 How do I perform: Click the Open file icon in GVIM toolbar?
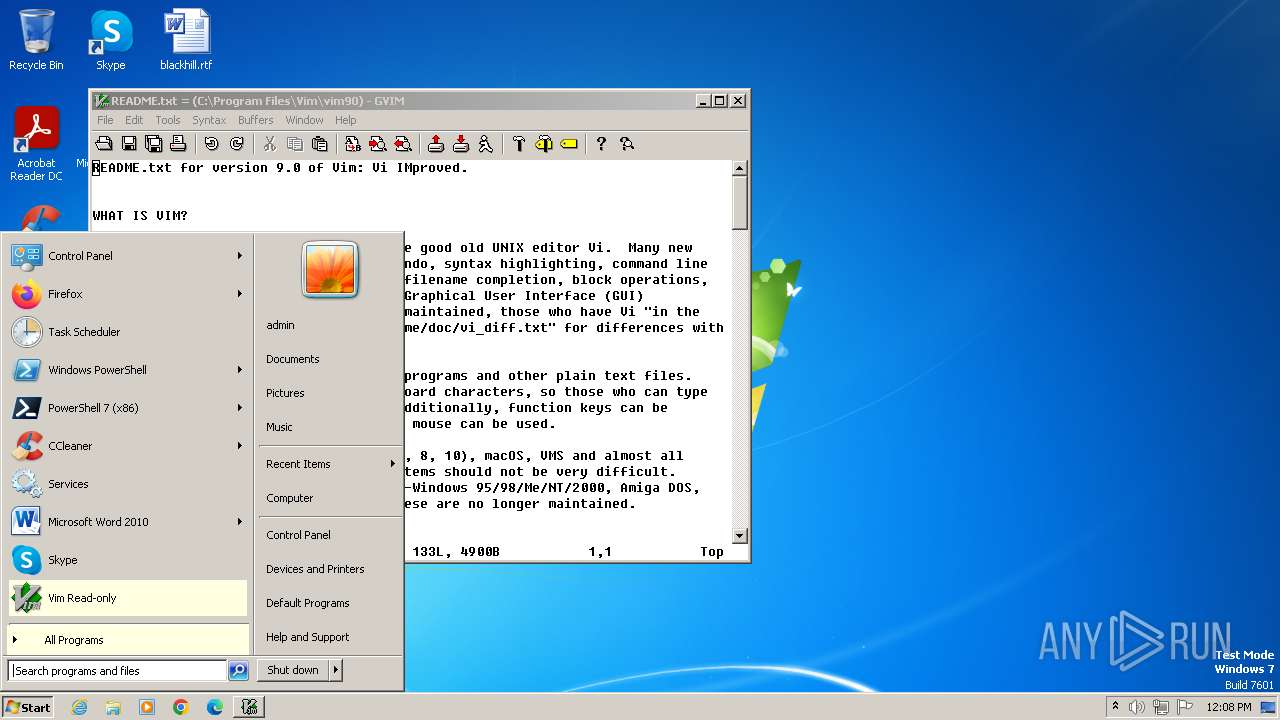[103, 144]
